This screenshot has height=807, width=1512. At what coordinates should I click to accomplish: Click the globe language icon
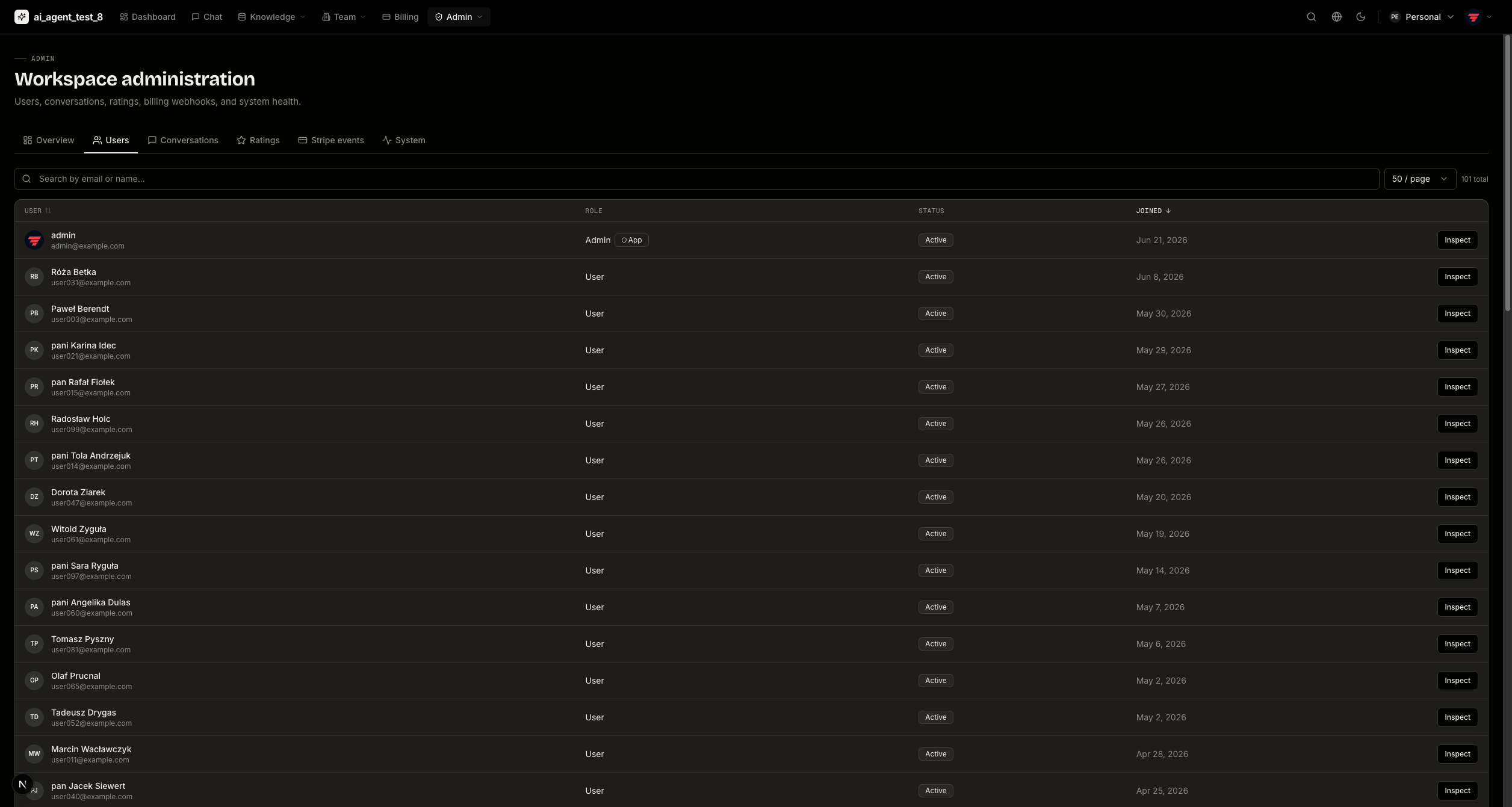pyautogui.click(x=1336, y=17)
